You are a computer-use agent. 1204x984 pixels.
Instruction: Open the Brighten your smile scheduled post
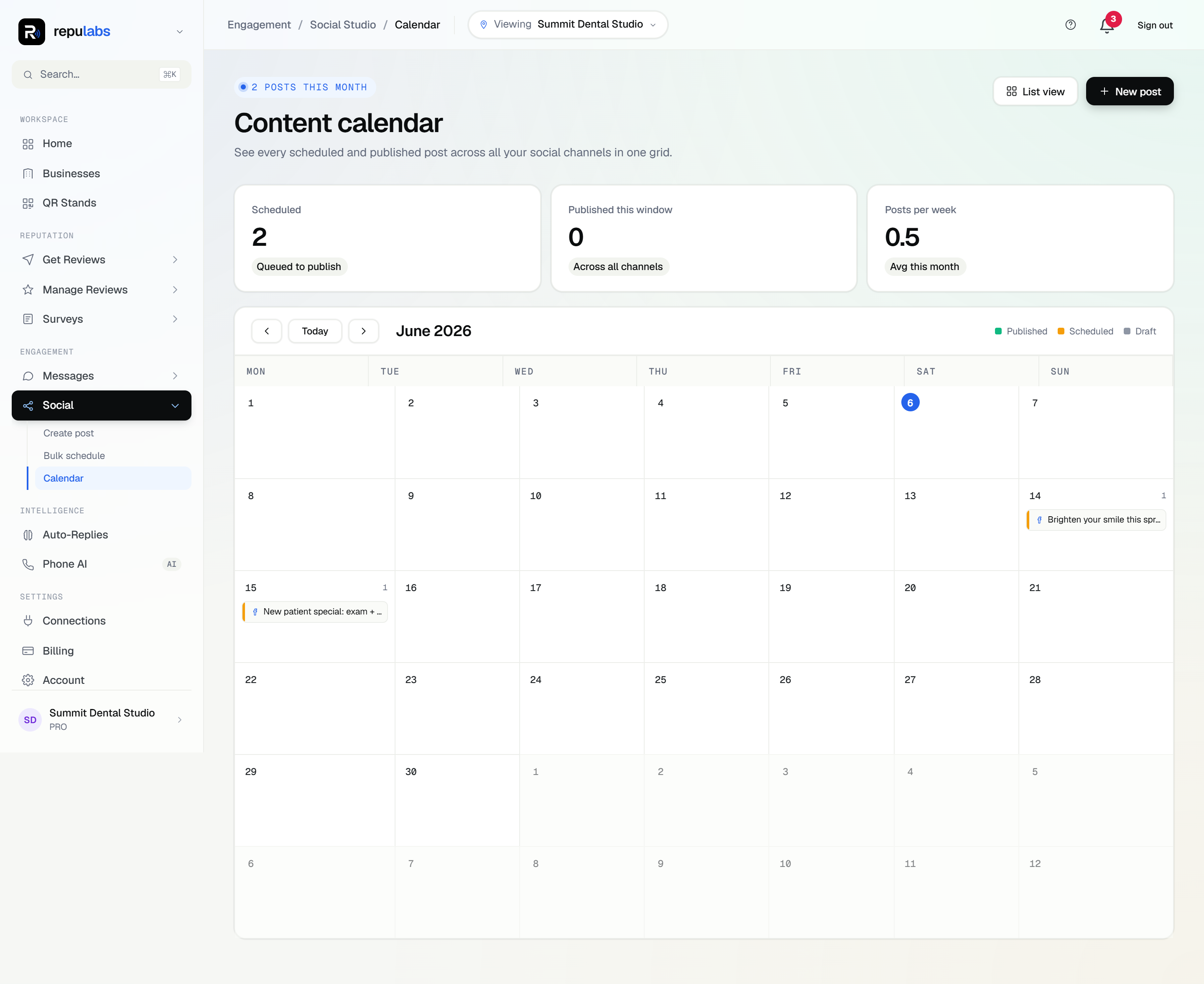click(1096, 520)
